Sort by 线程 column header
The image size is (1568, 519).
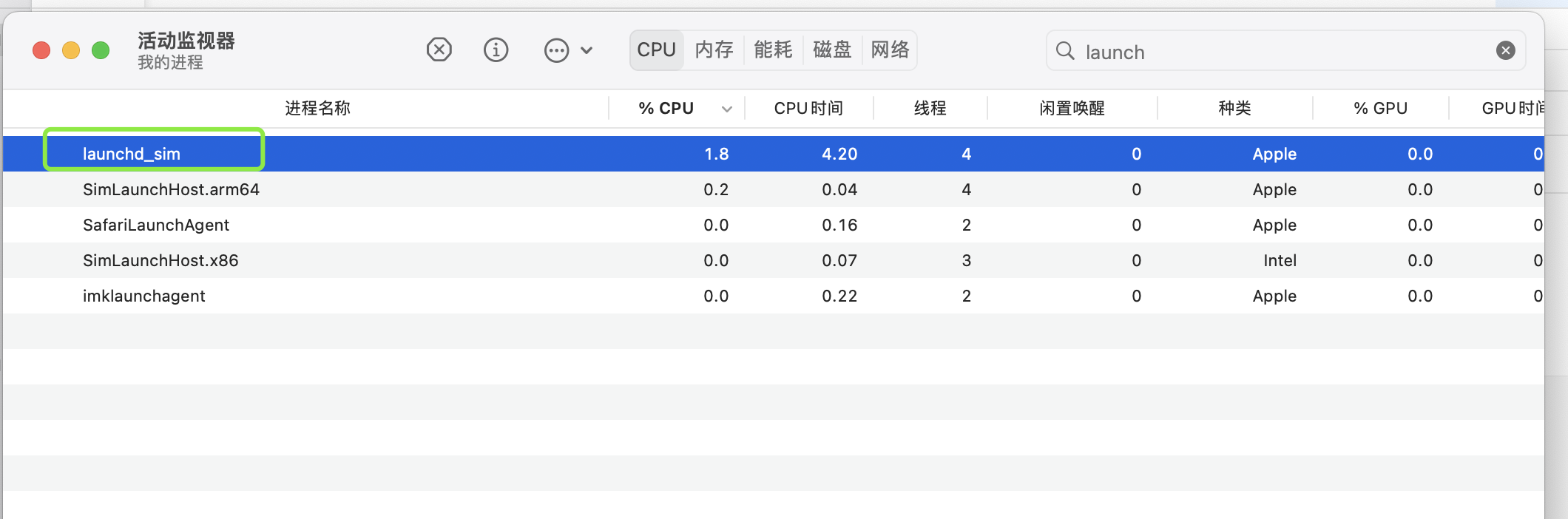pos(930,109)
